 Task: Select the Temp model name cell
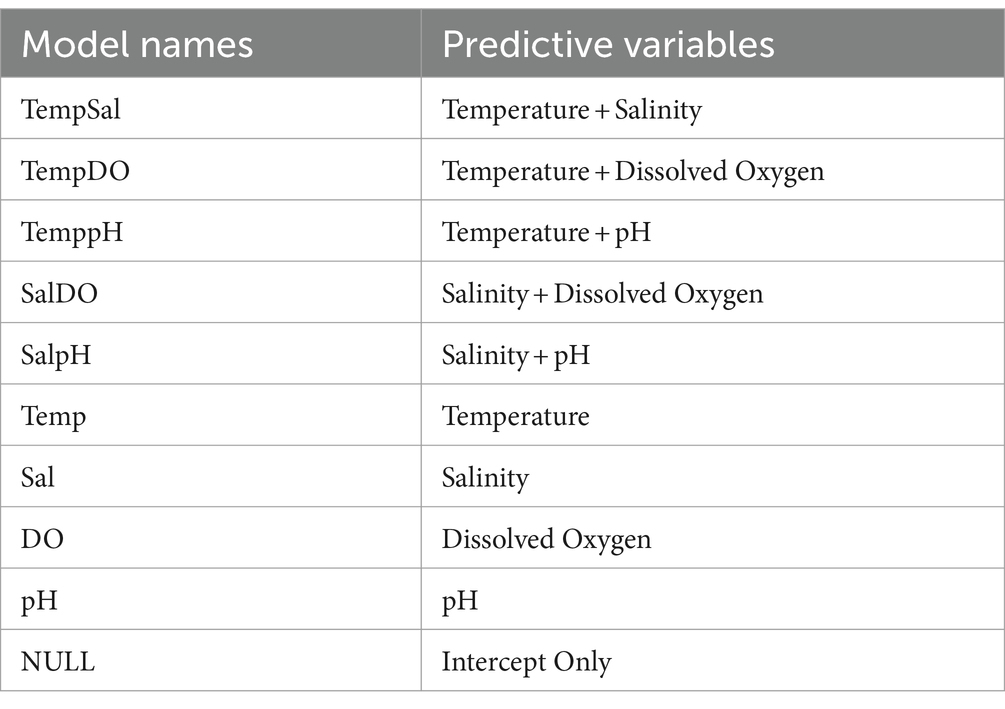click(x=211, y=415)
